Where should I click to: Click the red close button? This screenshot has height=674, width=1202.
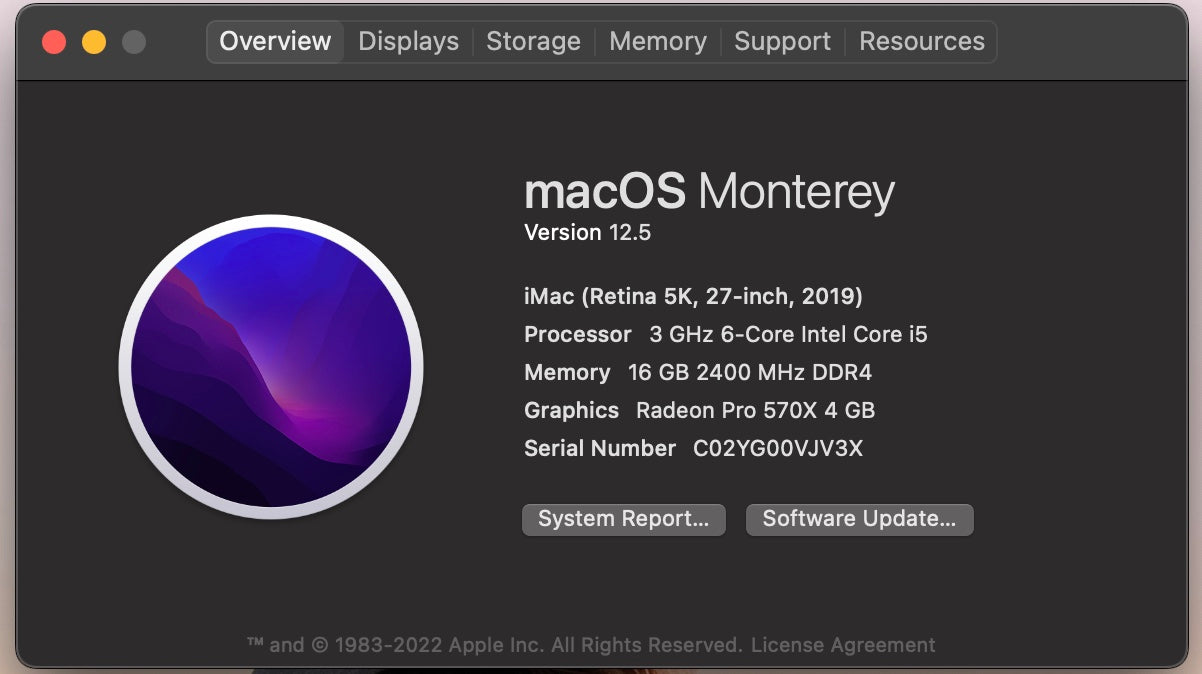tap(53, 42)
